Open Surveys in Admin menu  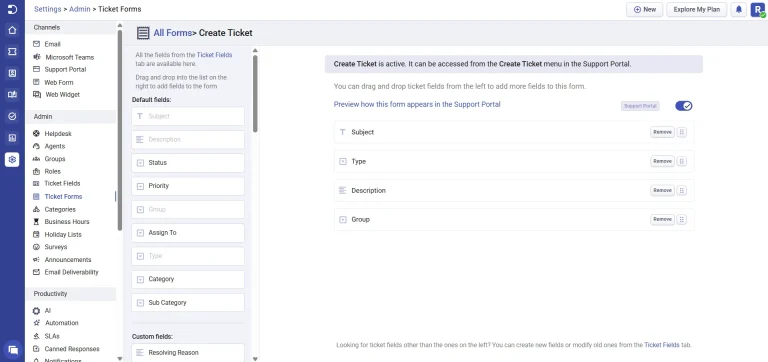tap(56, 247)
